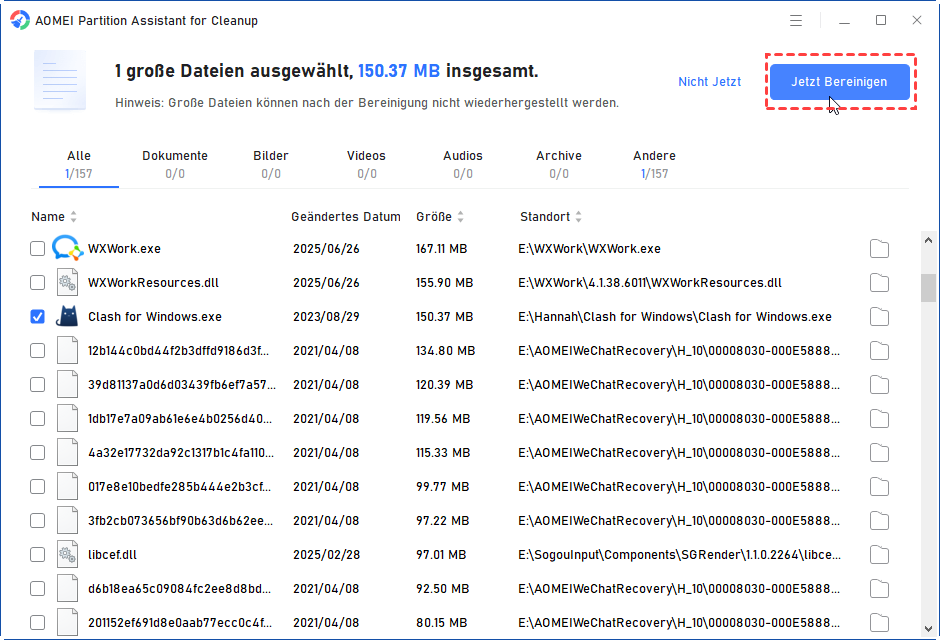Click file icon of 39d81137a0d6d03439fb6ef7a57
The height and width of the screenshot is (640, 940).
(x=67, y=384)
